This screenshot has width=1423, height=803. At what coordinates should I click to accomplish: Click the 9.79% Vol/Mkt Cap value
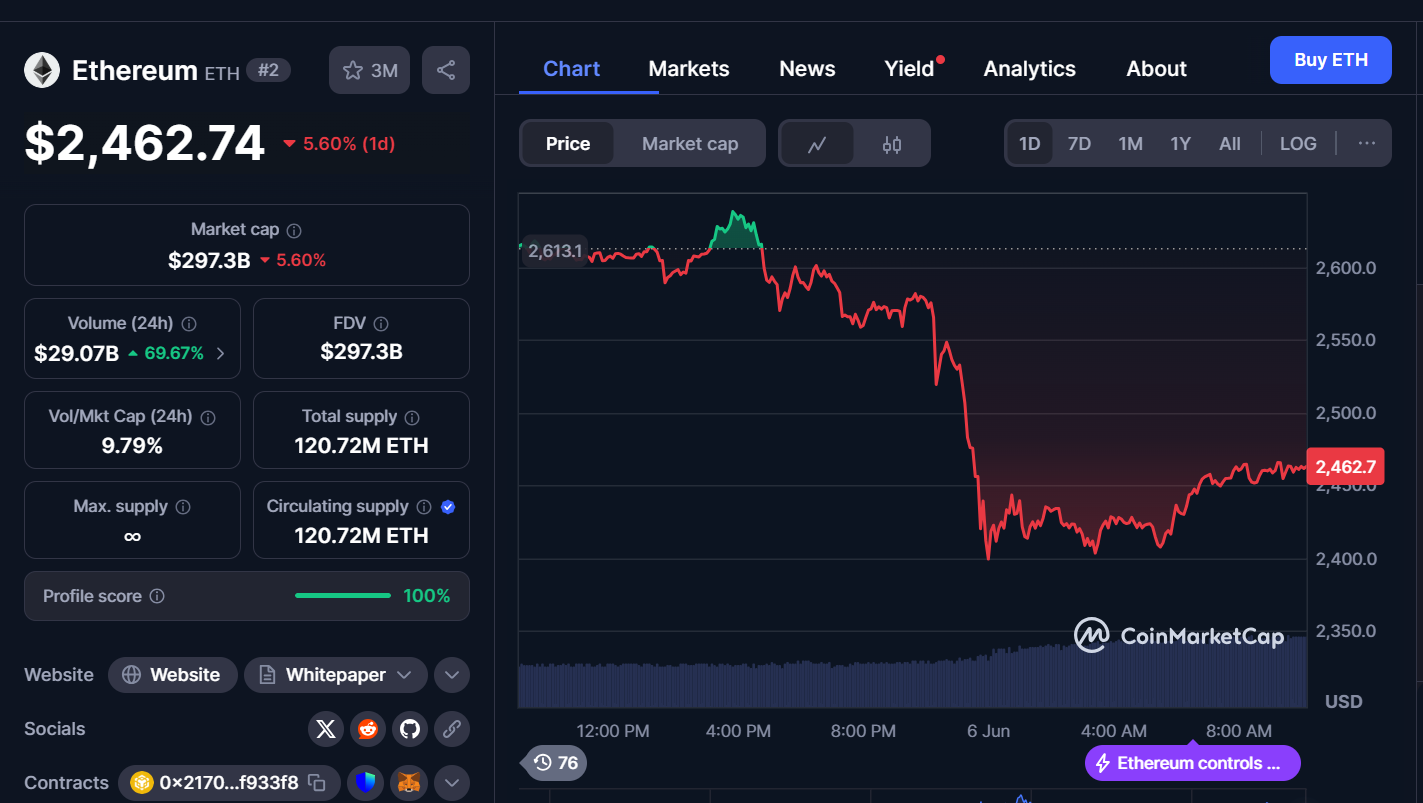point(132,446)
